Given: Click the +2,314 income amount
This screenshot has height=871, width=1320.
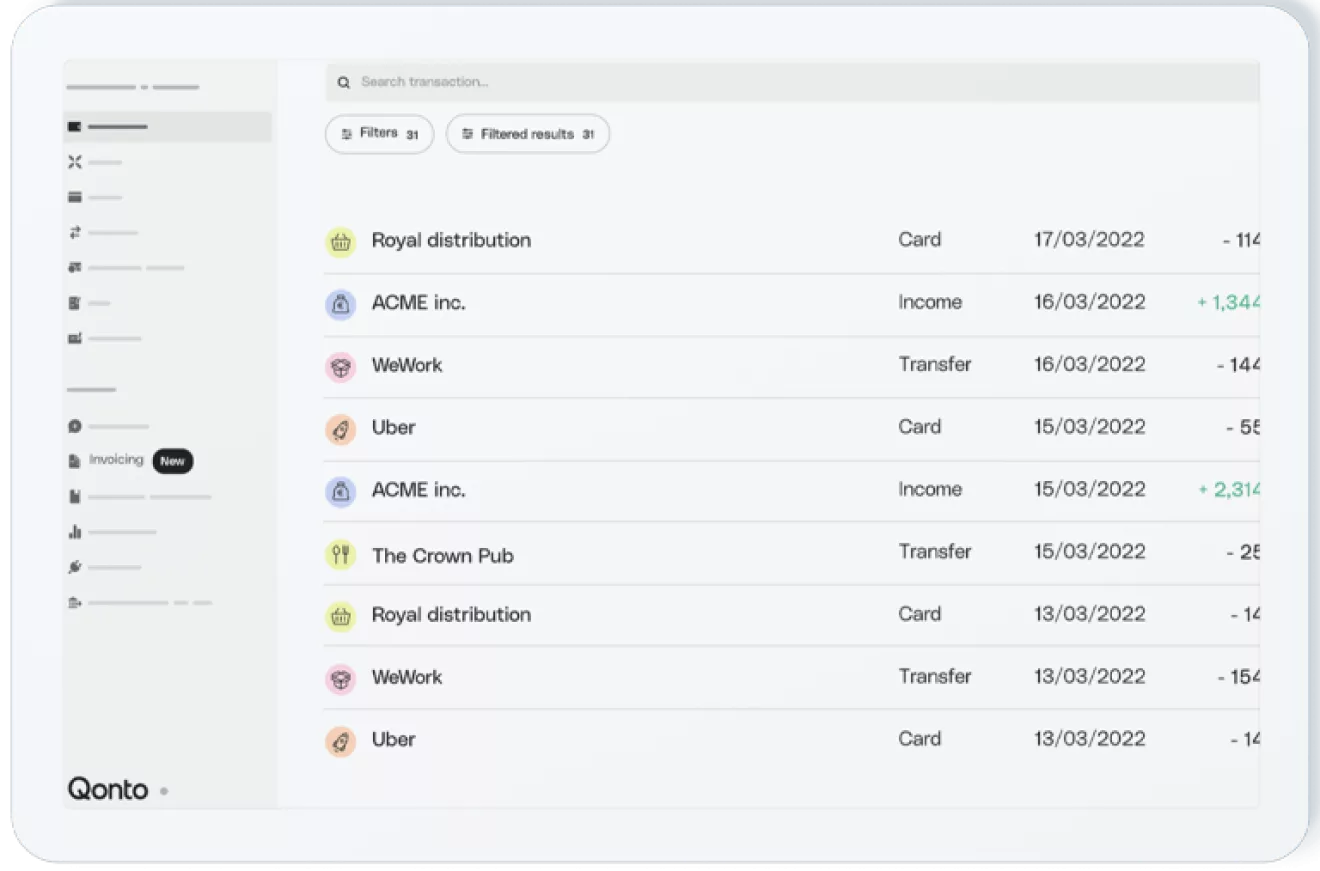Looking at the screenshot, I should pos(1228,490).
